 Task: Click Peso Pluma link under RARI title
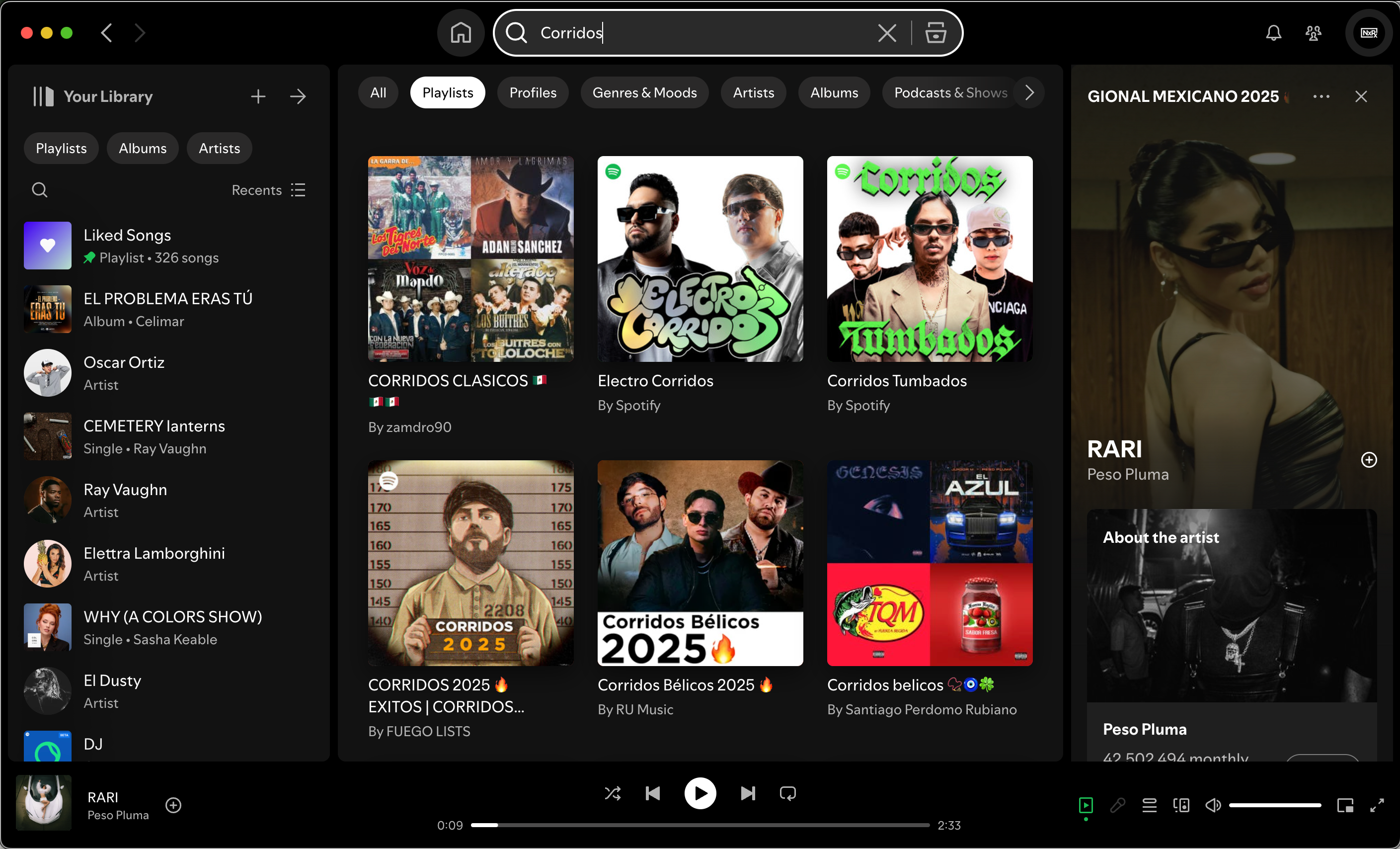pyautogui.click(x=1128, y=475)
